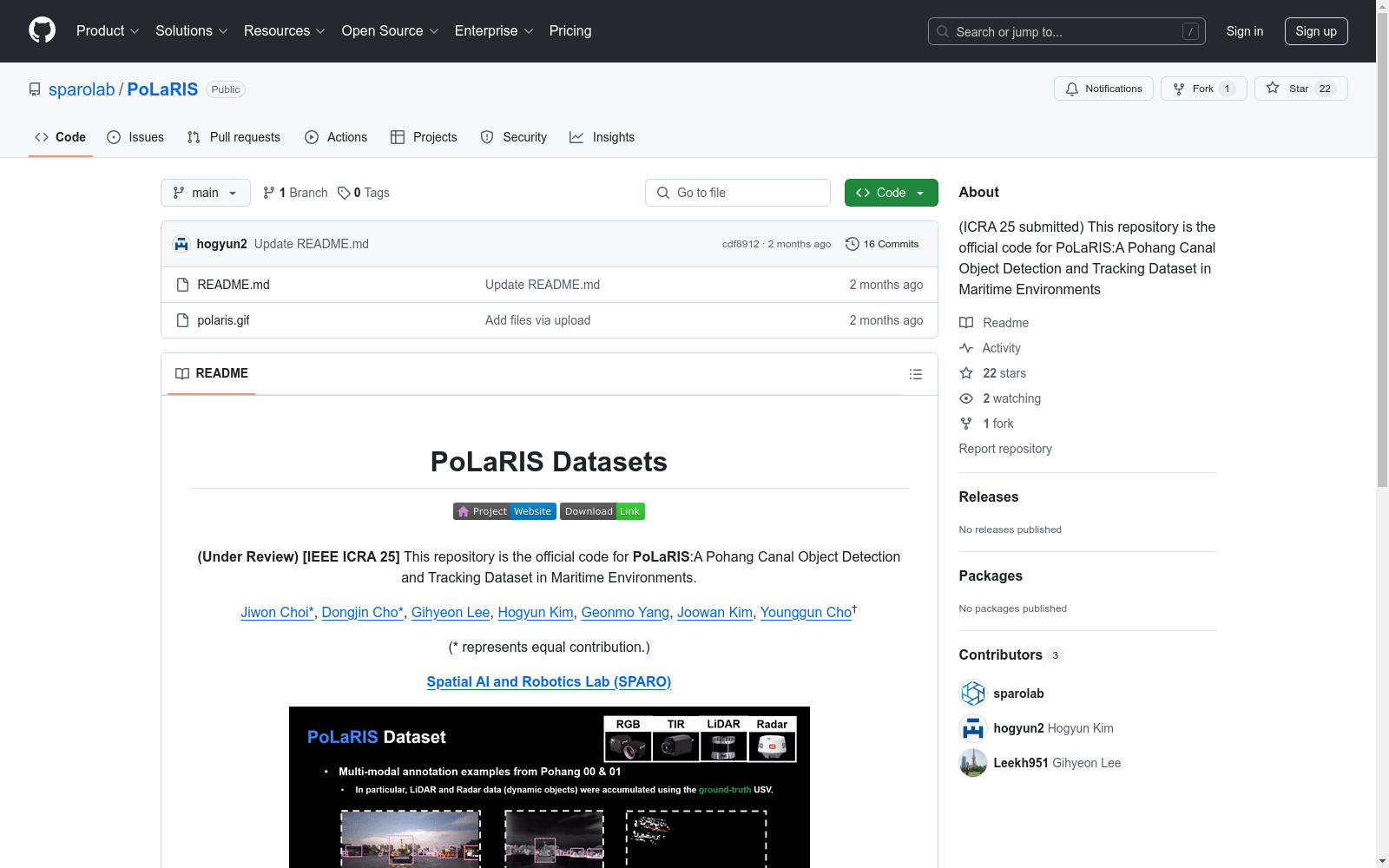Open the green Code dropdown button
The height and width of the screenshot is (868, 1389).
pyautogui.click(x=891, y=193)
